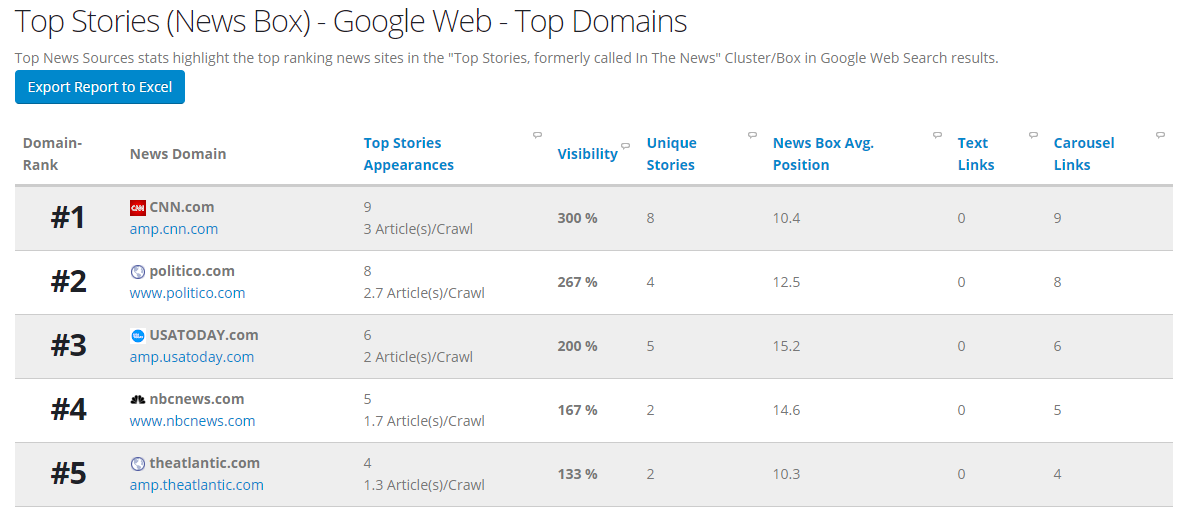Open the www.nbcnews.com link
The height and width of the screenshot is (509, 1200).
click(x=192, y=421)
